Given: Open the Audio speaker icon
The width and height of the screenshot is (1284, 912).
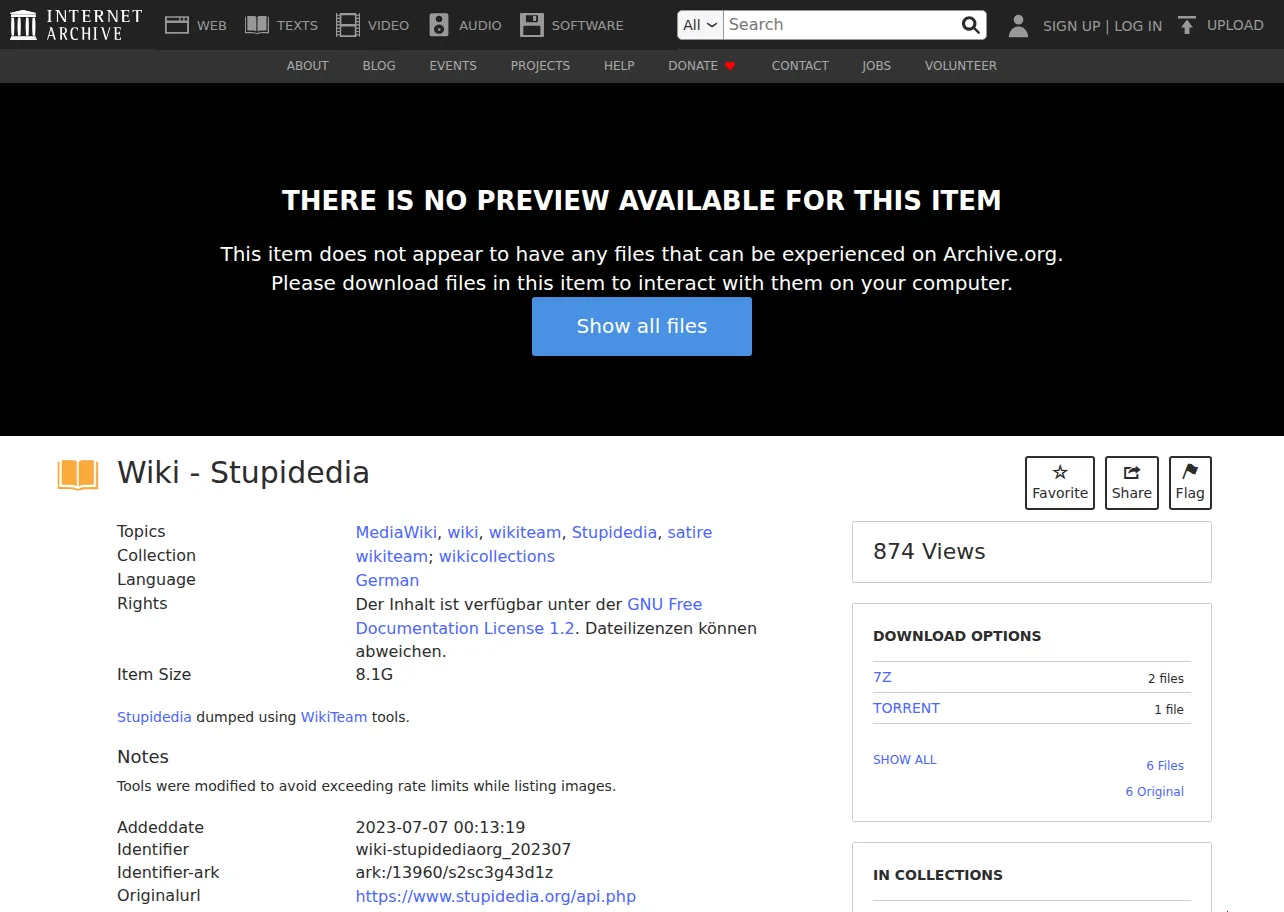Looking at the screenshot, I should point(439,25).
